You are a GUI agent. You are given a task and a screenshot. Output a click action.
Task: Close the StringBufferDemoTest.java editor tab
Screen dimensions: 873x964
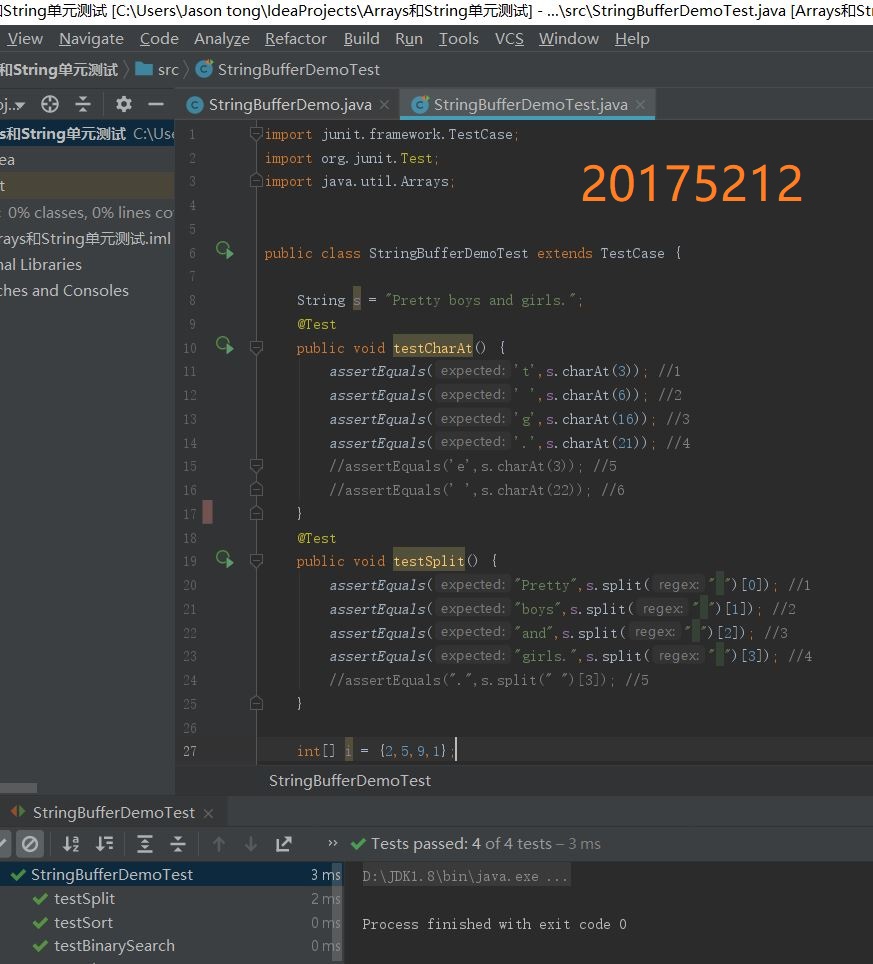pos(641,105)
